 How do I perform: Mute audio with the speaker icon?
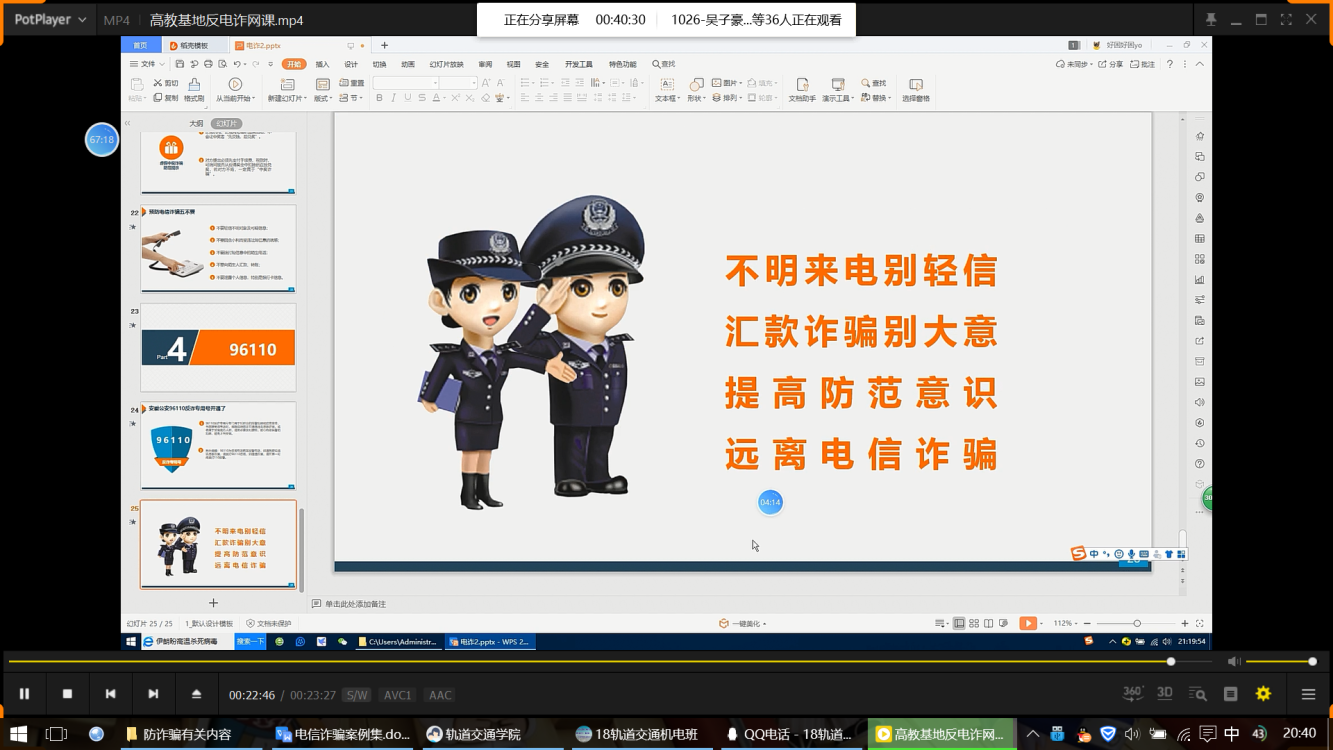click(x=1234, y=662)
